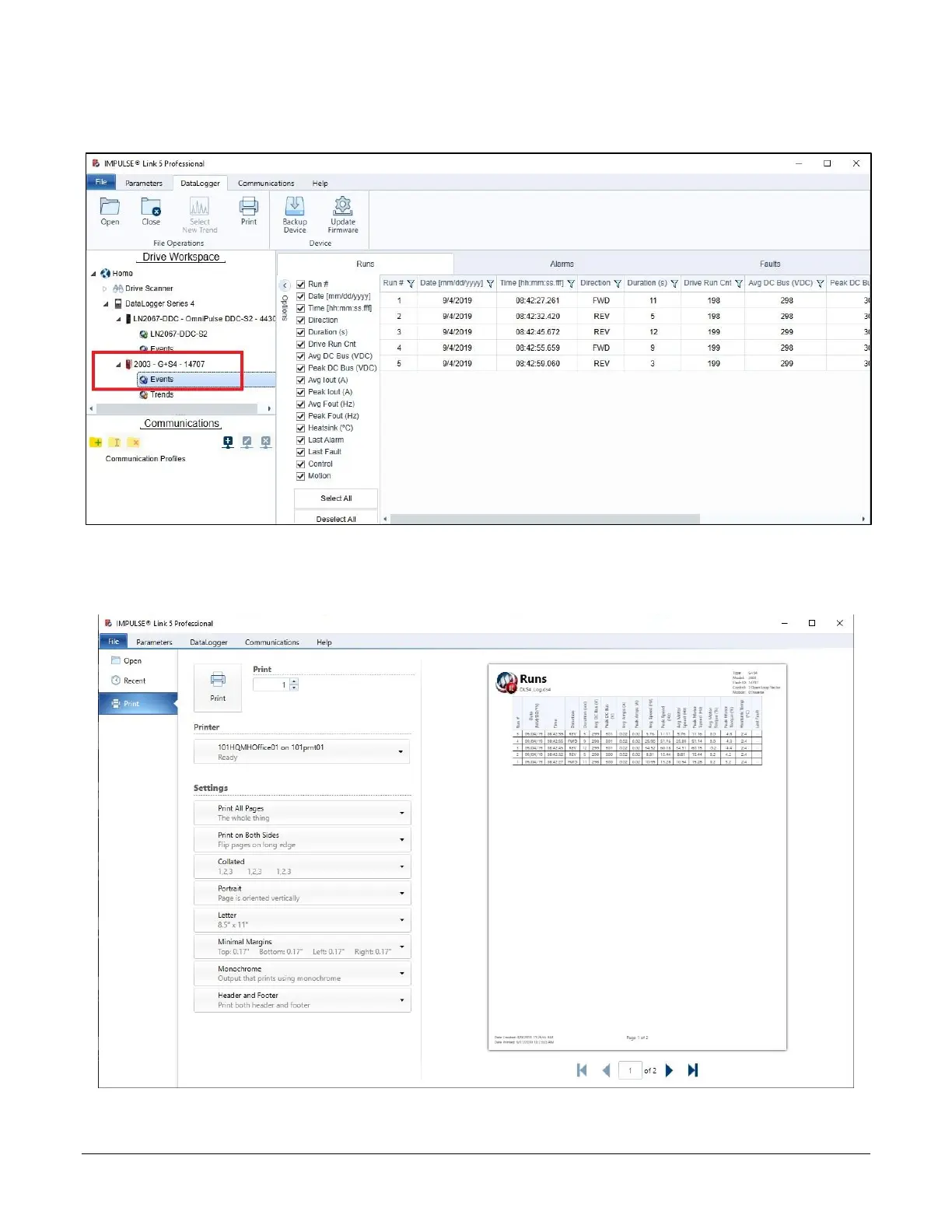Go to last page of print preview

pos(693,1070)
